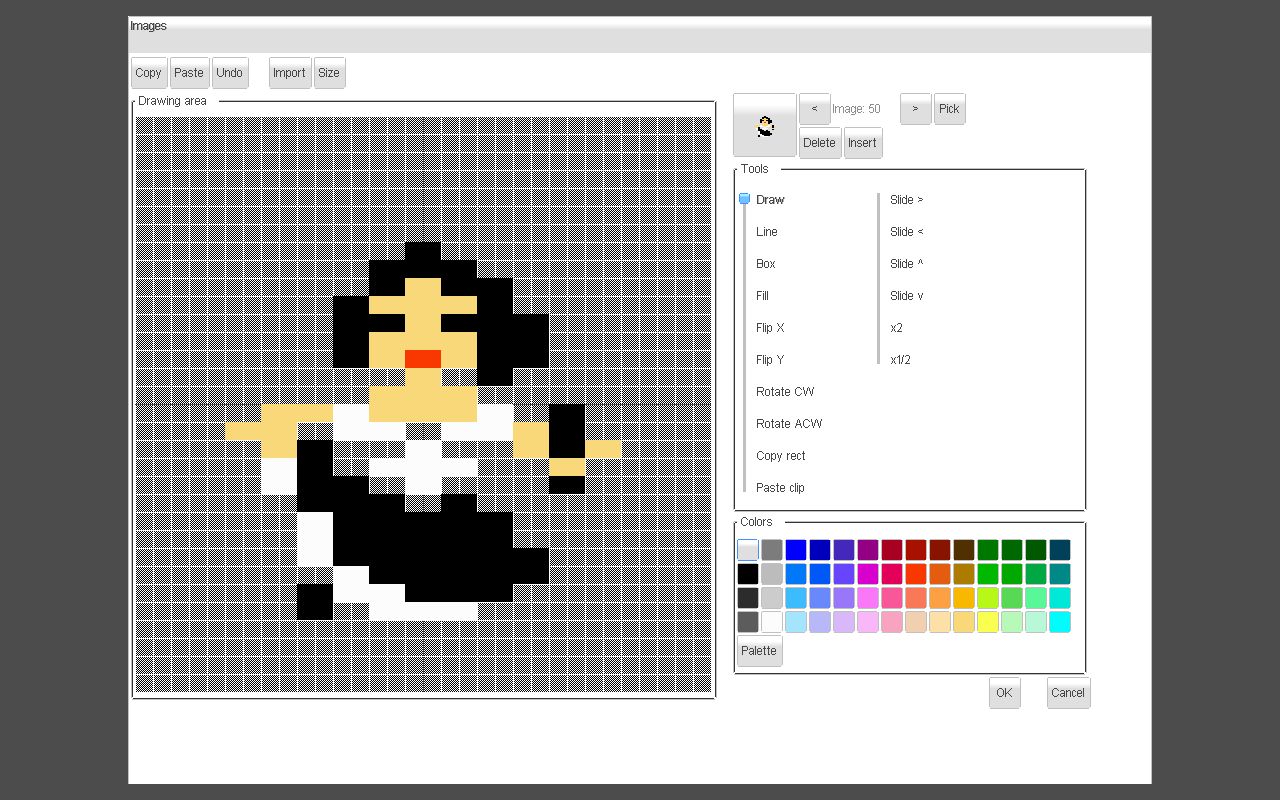Image resolution: width=1280 pixels, height=800 pixels.
Task: Insert a new image
Action: 862,143
